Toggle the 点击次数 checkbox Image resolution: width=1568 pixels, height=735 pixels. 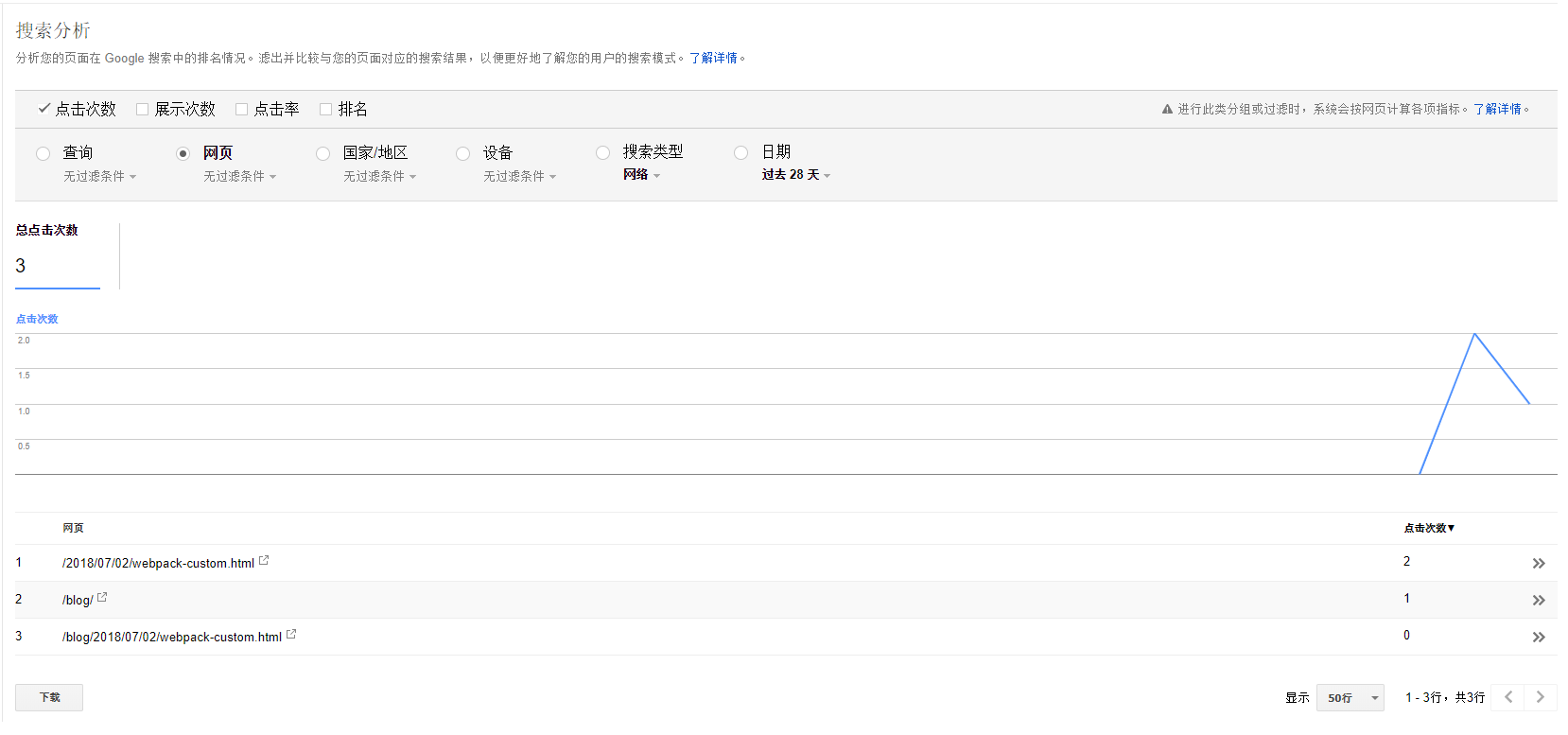[44, 109]
